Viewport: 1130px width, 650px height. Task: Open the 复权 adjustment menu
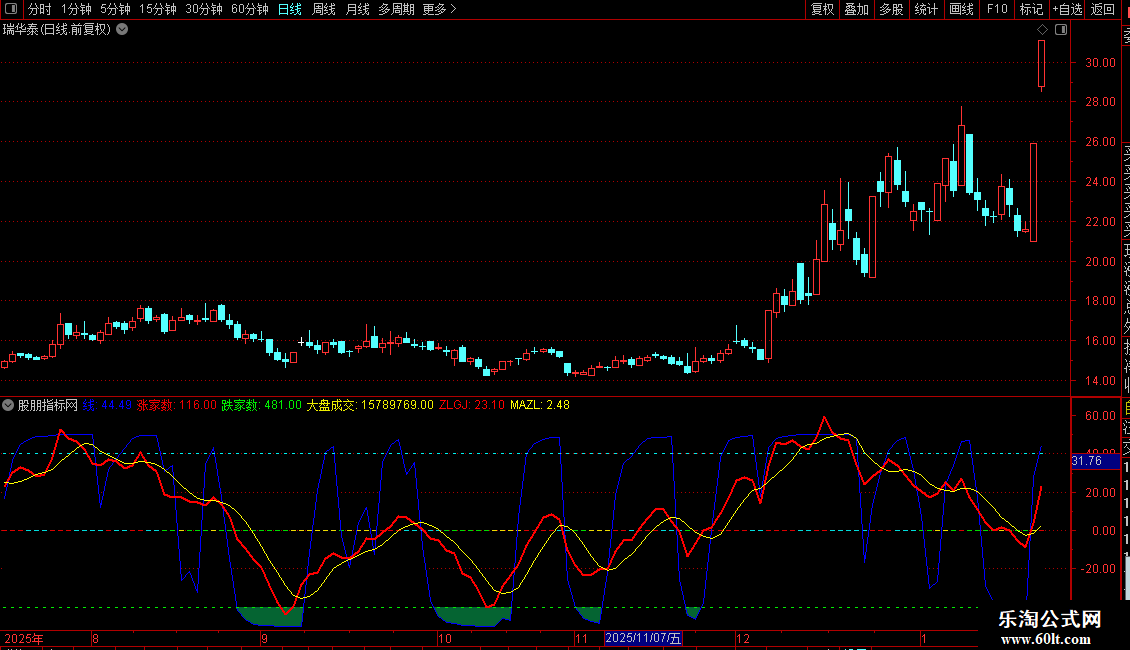822,9
